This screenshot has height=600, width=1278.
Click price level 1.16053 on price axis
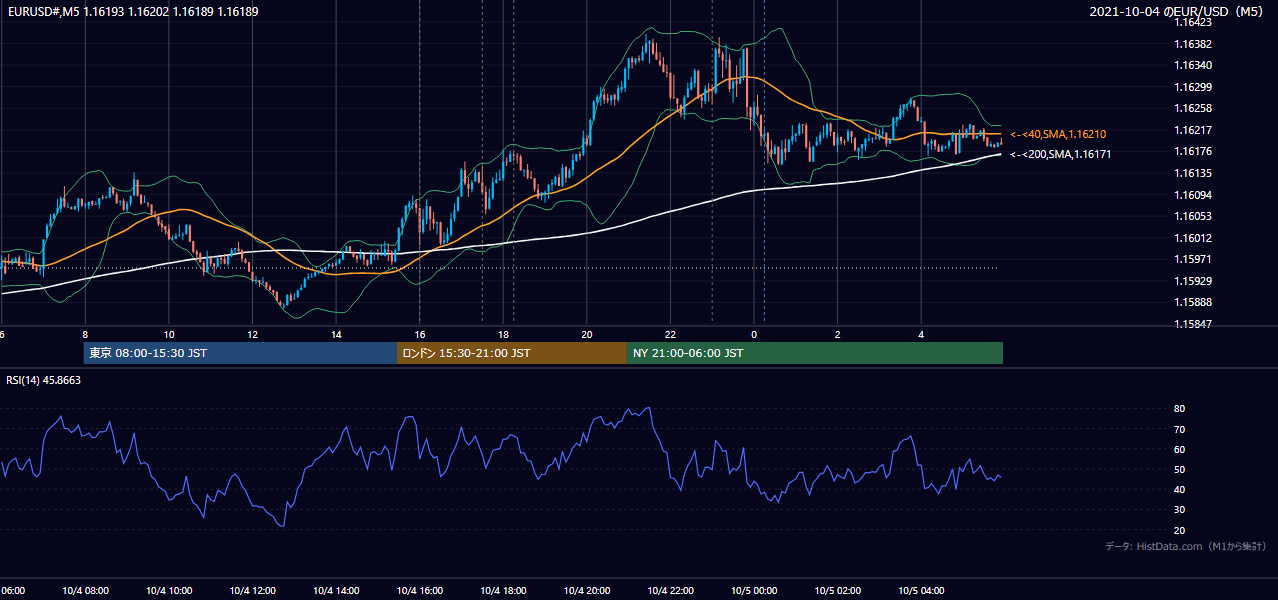tap(1194, 216)
